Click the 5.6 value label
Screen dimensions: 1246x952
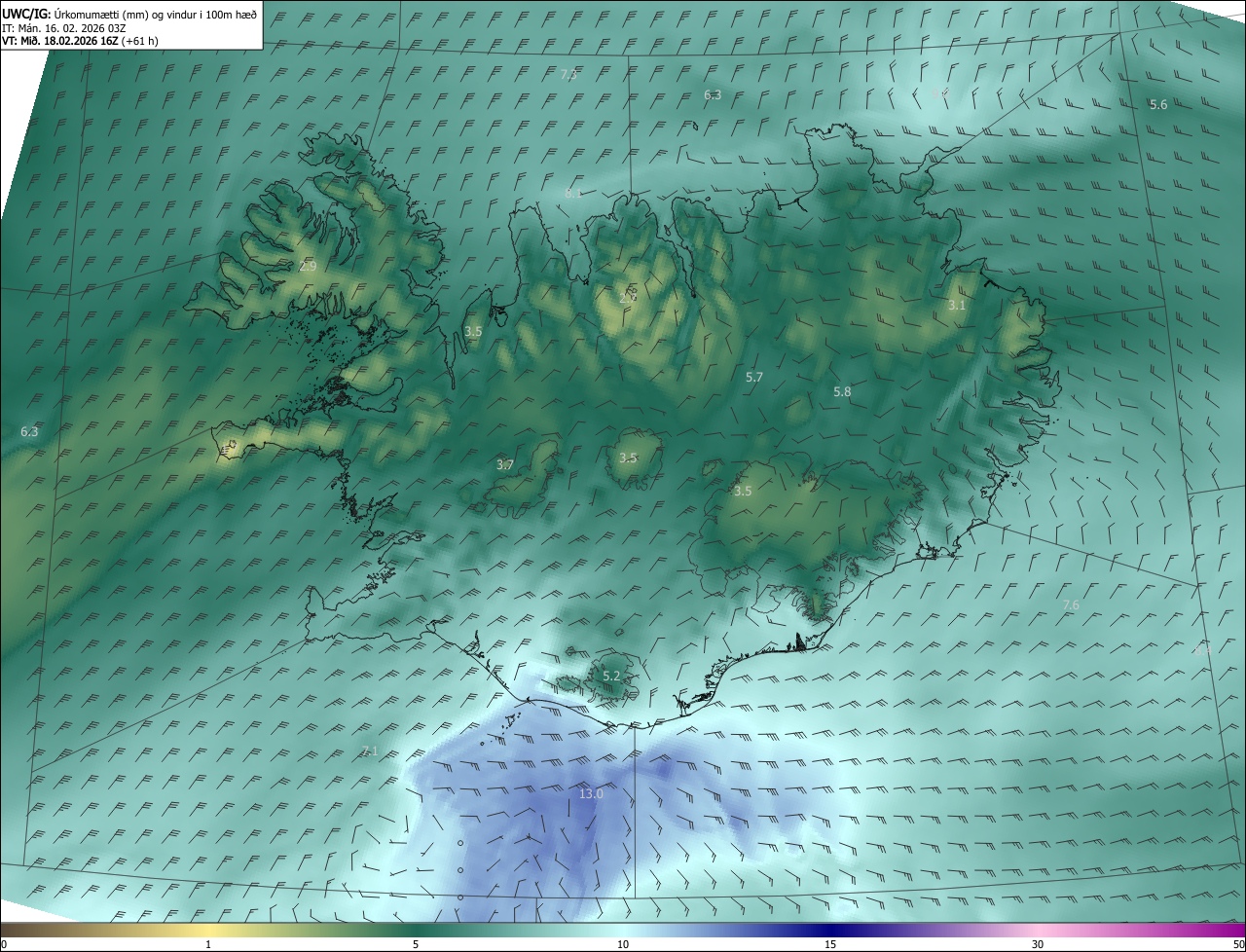click(1158, 104)
